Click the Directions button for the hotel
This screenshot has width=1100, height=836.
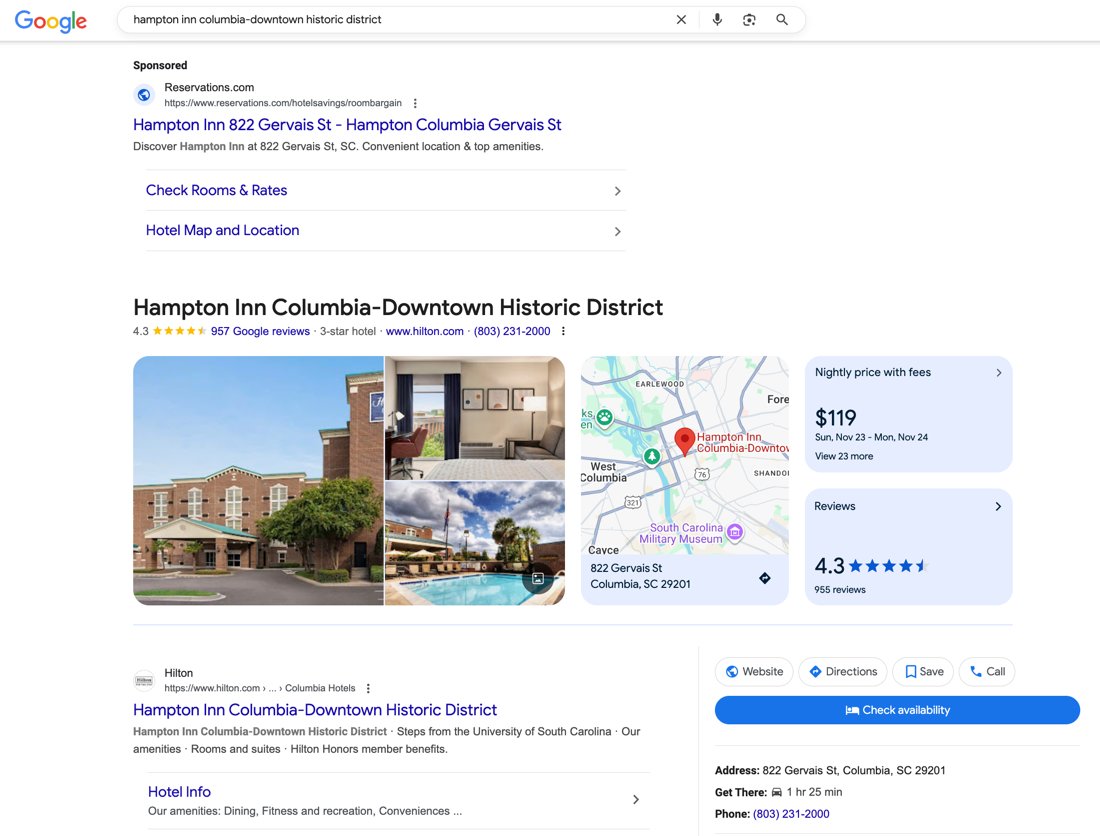pyautogui.click(x=842, y=671)
